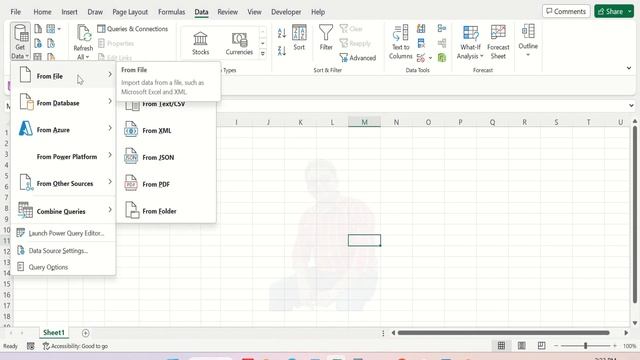The width and height of the screenshot is (640, 360).
Task: Sort Z to A descending icon
Action: tap(282, 51)
